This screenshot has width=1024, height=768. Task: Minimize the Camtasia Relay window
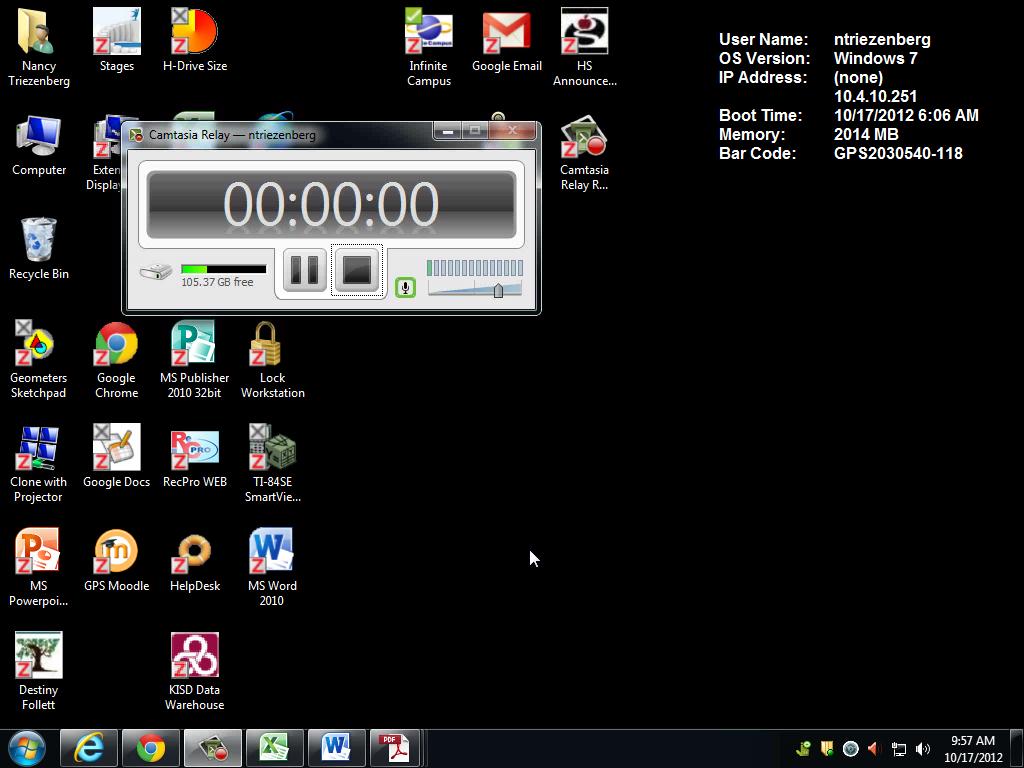(447, 131)
